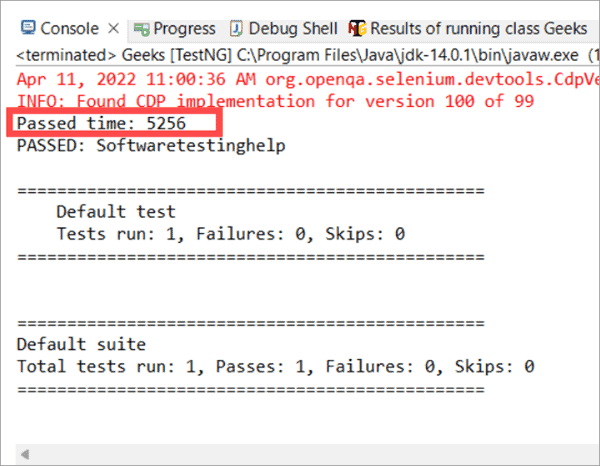Close the Console view tab
This screenshot has width=600, height=466.
tap(113, 29)
